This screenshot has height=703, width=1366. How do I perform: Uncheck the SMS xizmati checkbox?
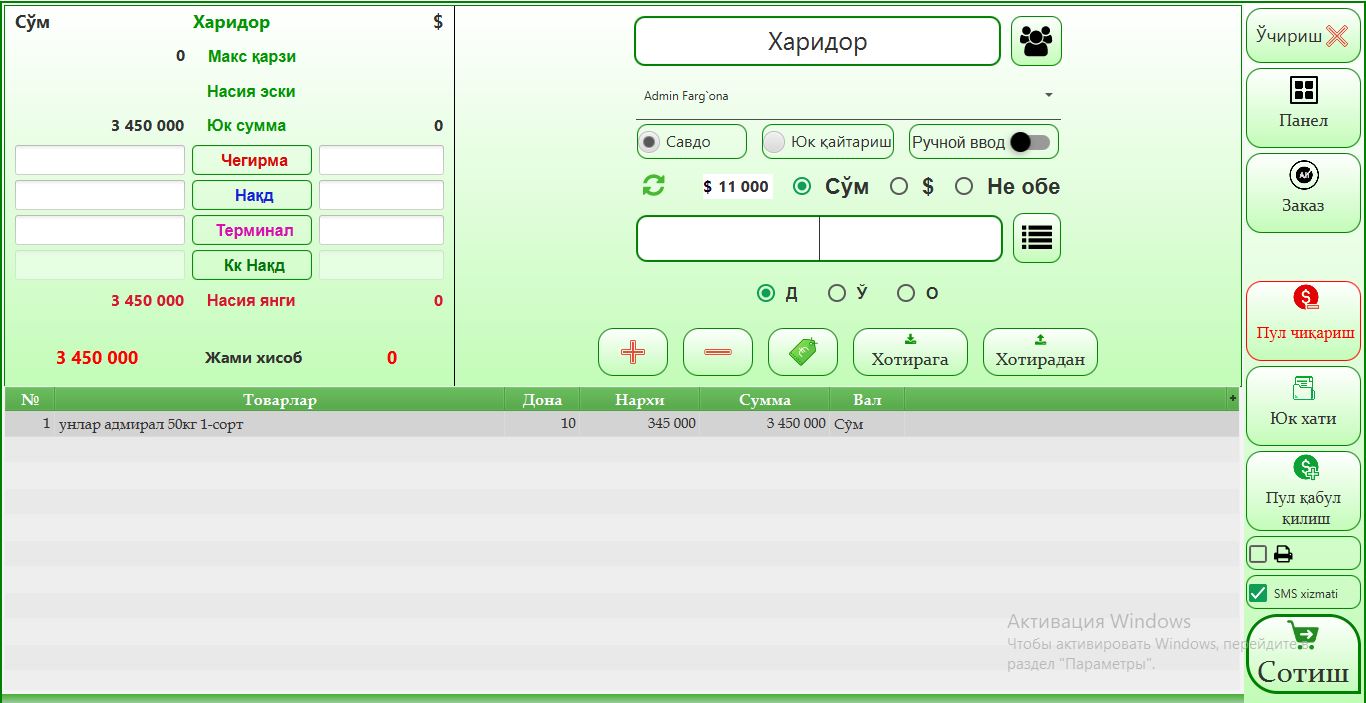(x=1258, y=593)
